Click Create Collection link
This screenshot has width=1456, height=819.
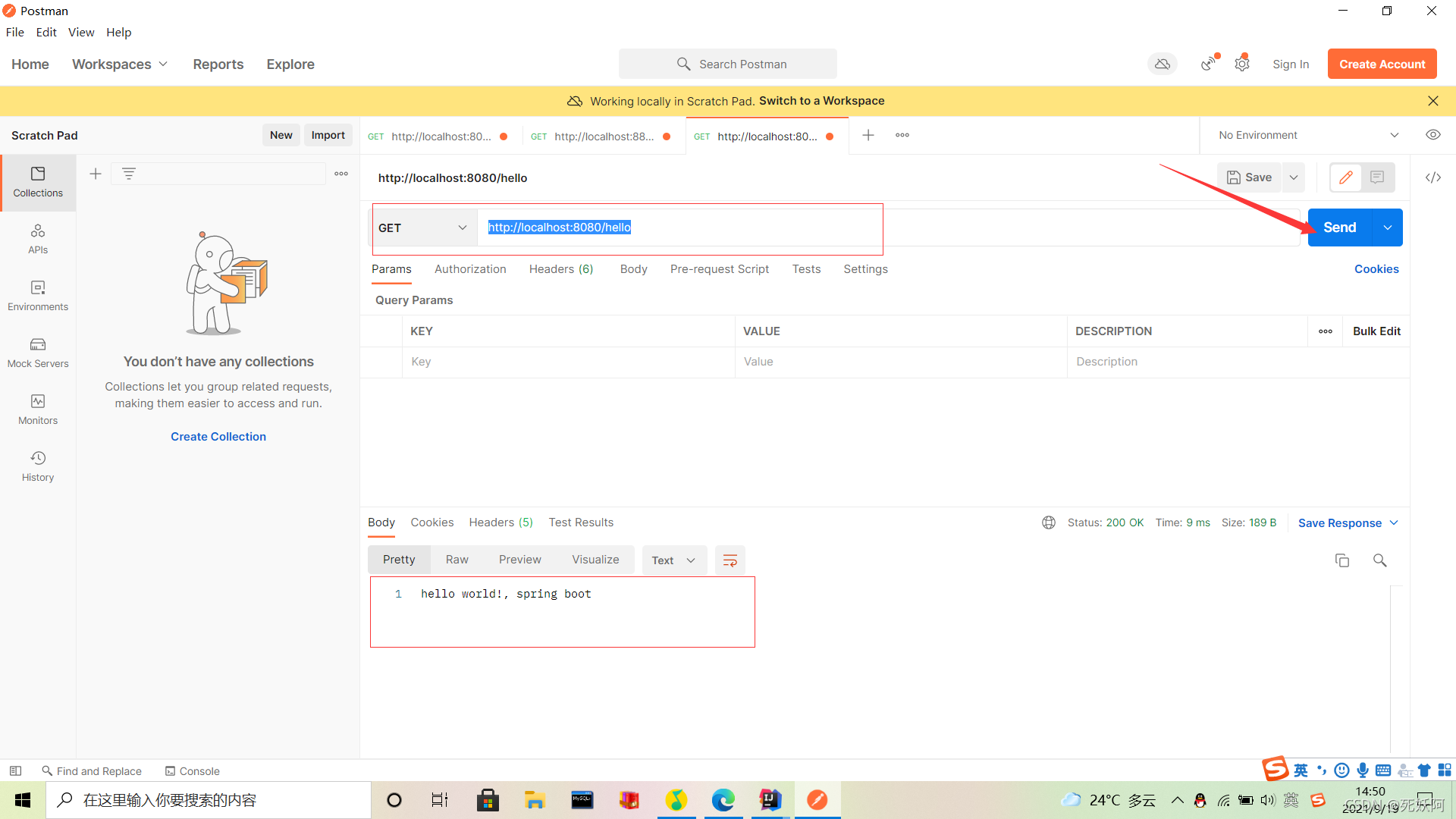(218, 436)
